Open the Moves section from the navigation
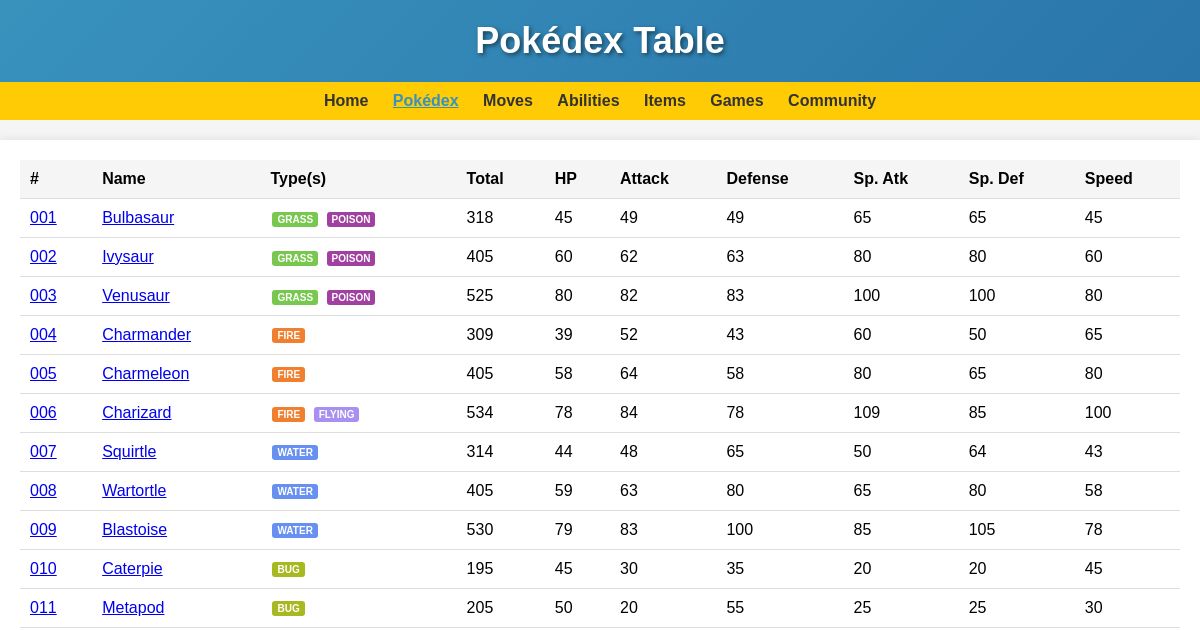 click(x=508, y=101)
